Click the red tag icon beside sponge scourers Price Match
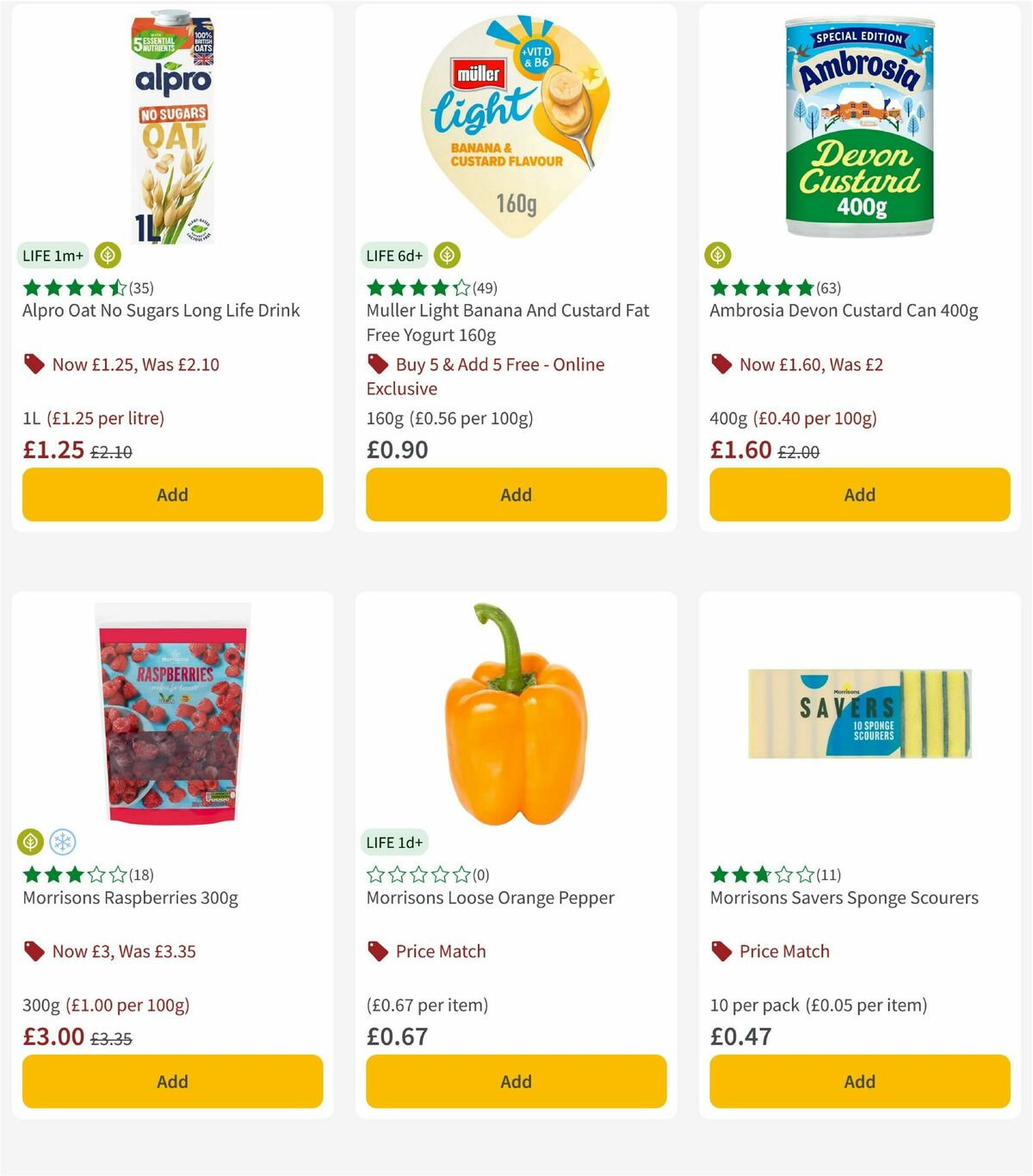The width and height of the screenshot is (1033, 1176). pyautogui.click(x=721, y=951)
